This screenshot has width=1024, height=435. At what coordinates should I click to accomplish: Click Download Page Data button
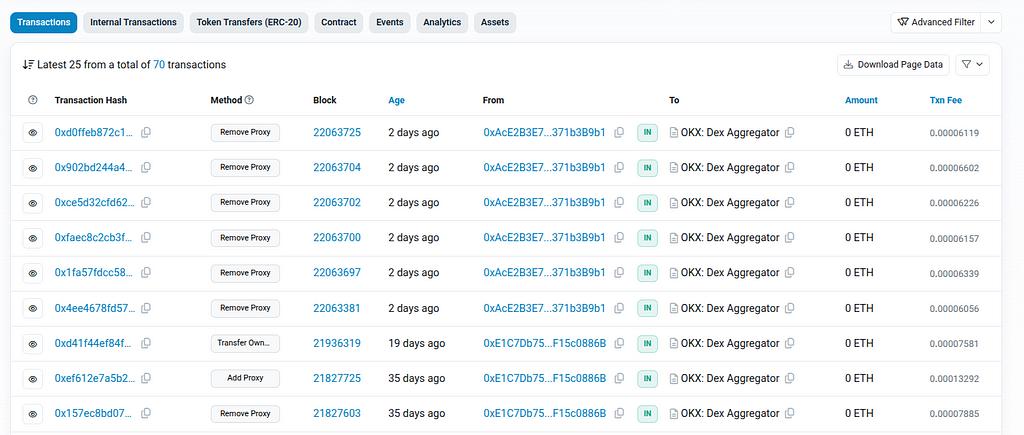893,65
